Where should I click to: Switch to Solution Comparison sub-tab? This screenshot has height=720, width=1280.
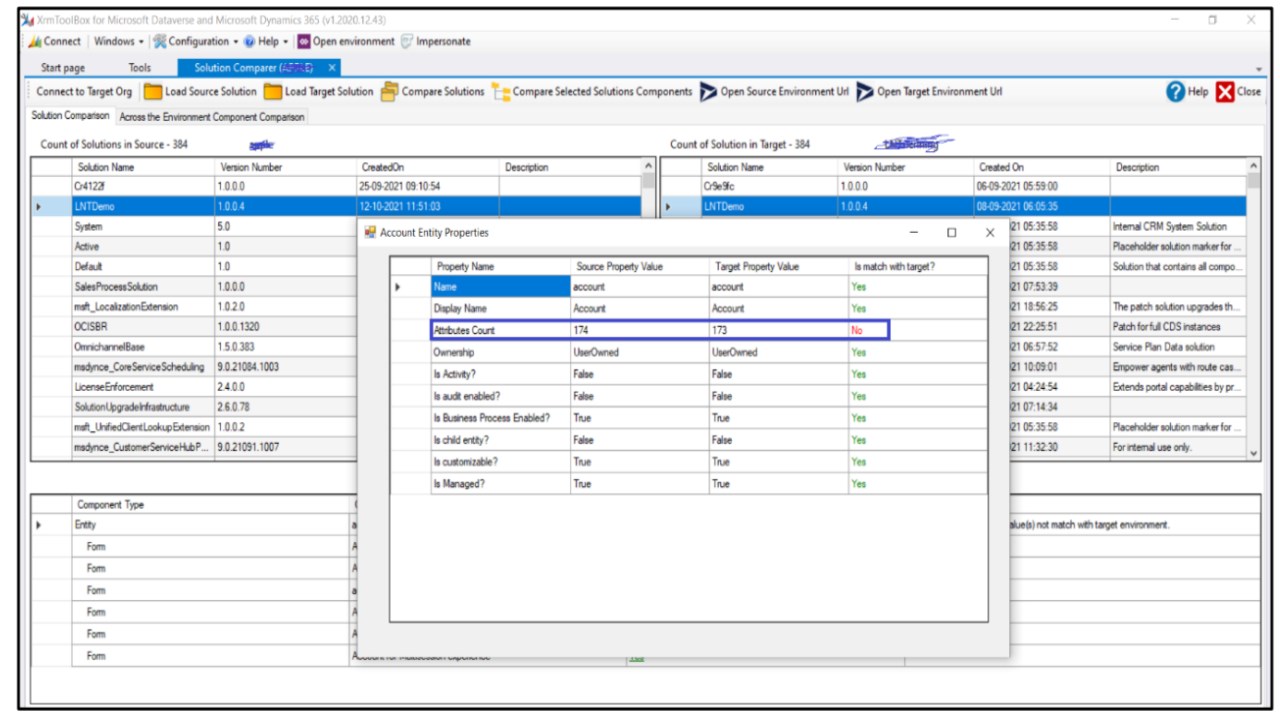tap(70, 117)
